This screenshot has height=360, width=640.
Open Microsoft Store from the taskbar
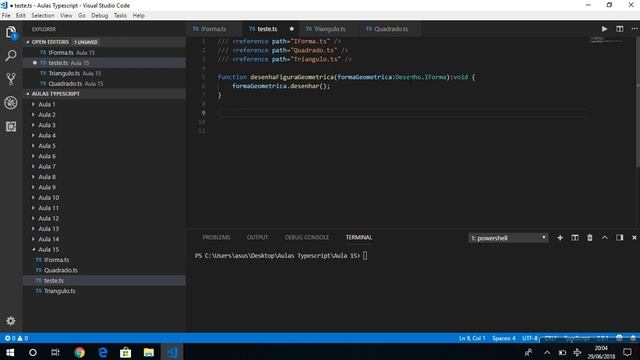coord(125,352)
